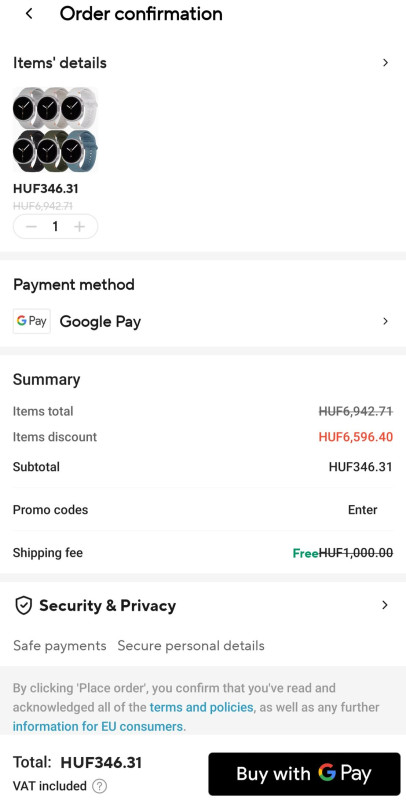Viewport: 406px width, 800px height.
Task: Select Google Pay payment method row
Action: [203, 321]
